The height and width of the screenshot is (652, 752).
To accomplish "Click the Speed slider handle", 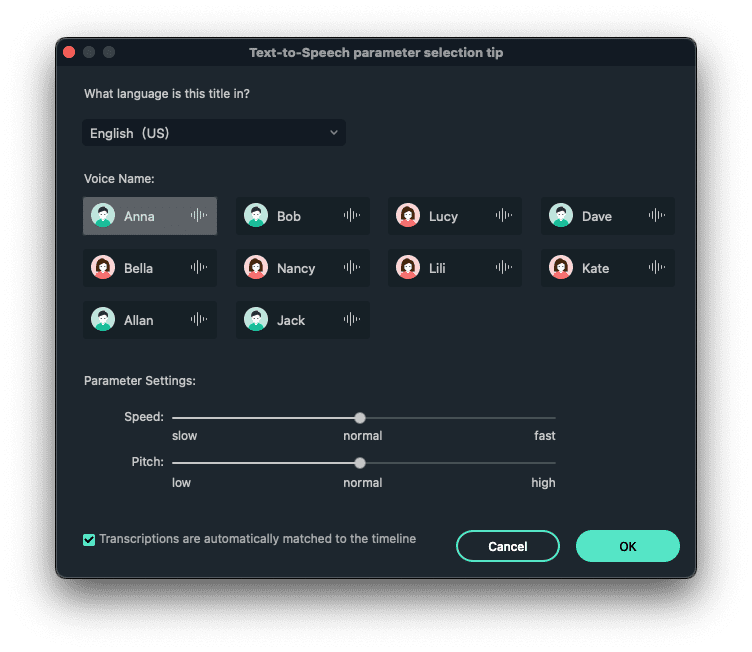I will pos(360,418).
